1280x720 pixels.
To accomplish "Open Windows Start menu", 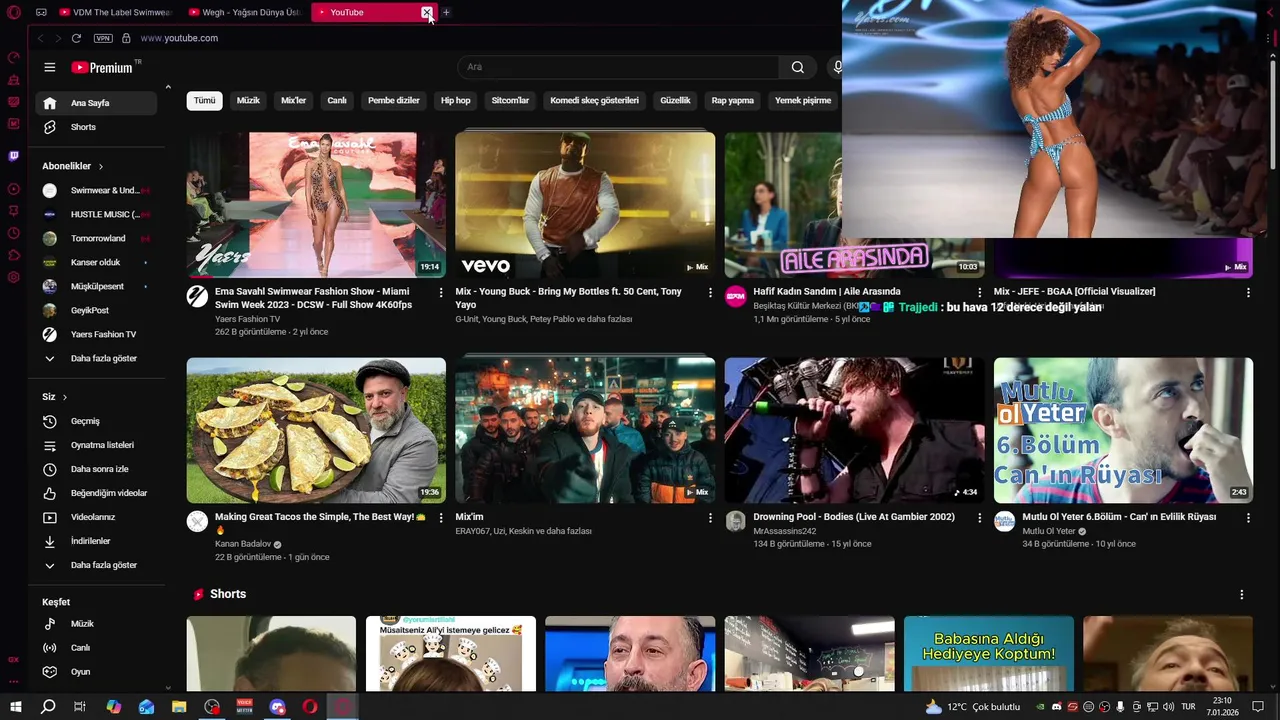I will tap(16, 707).
